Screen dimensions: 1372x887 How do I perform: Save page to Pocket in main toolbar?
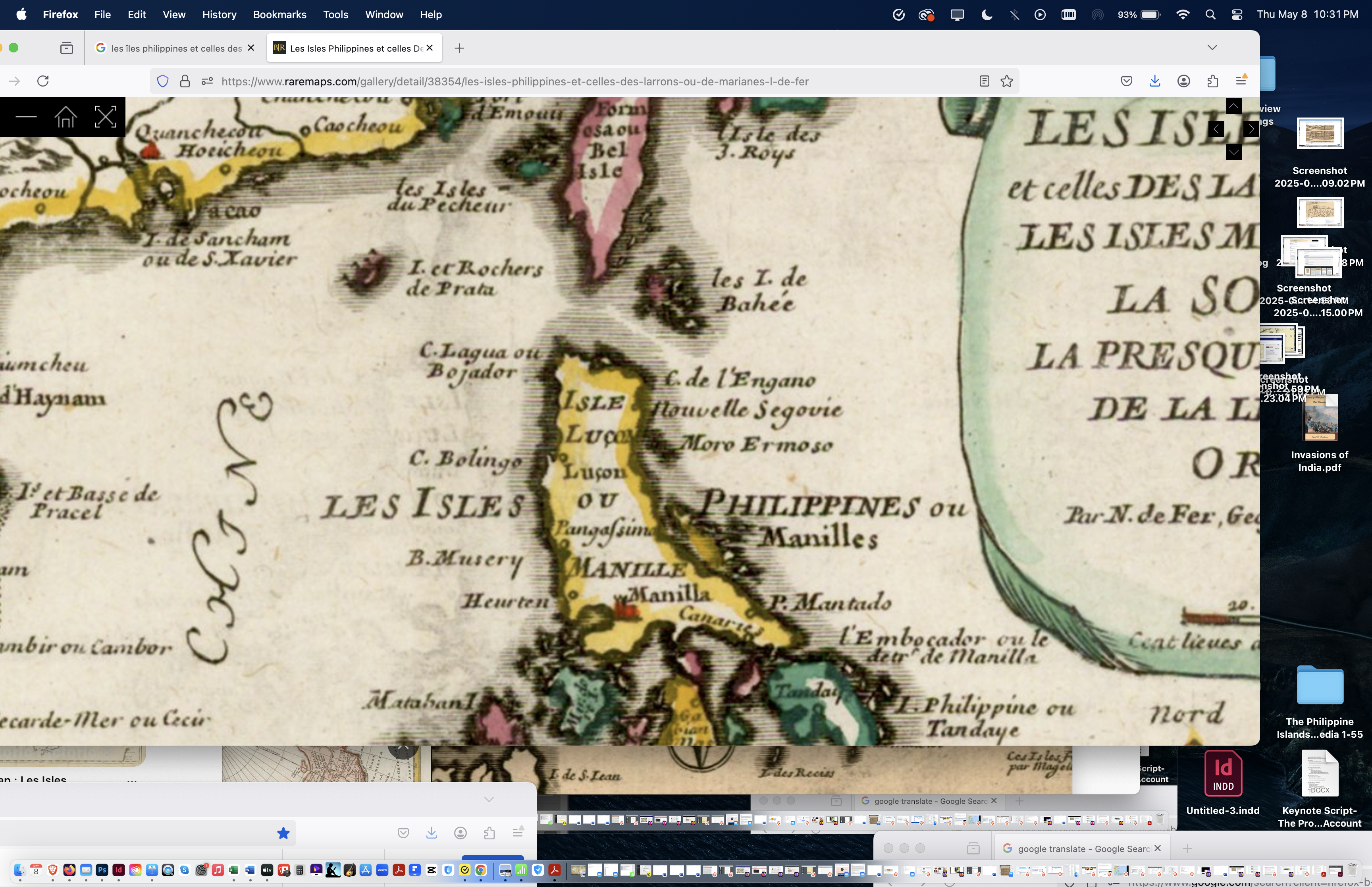coord(1127,81)
